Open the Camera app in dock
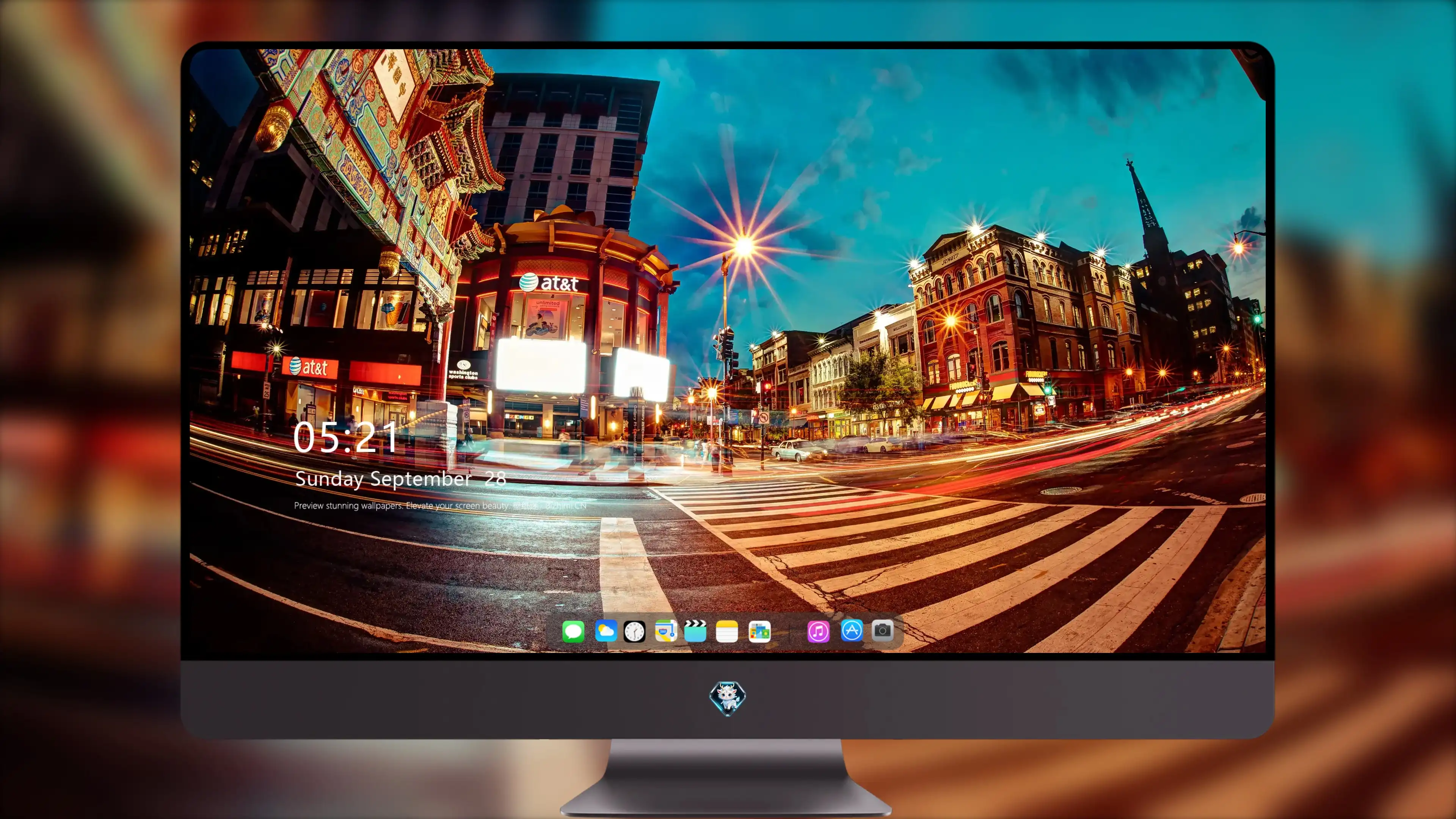Image resolution: width=1456 pixels, height=819 pixels. (x=882, y=630)
